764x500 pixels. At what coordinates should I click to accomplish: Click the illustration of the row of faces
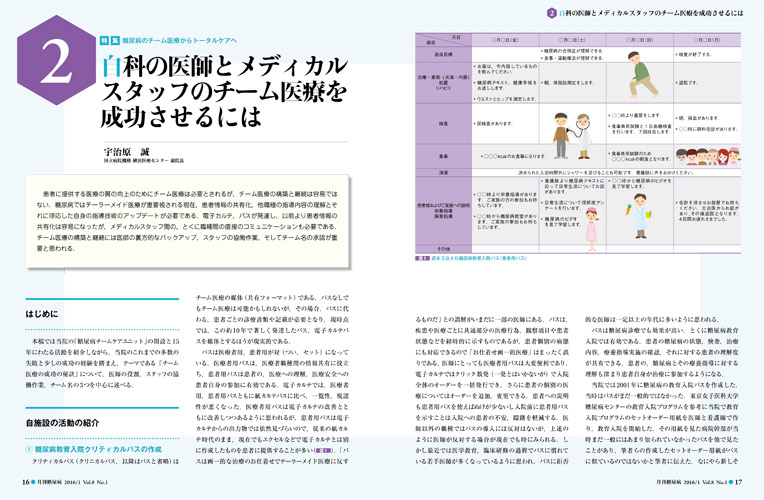pos(707,156)
